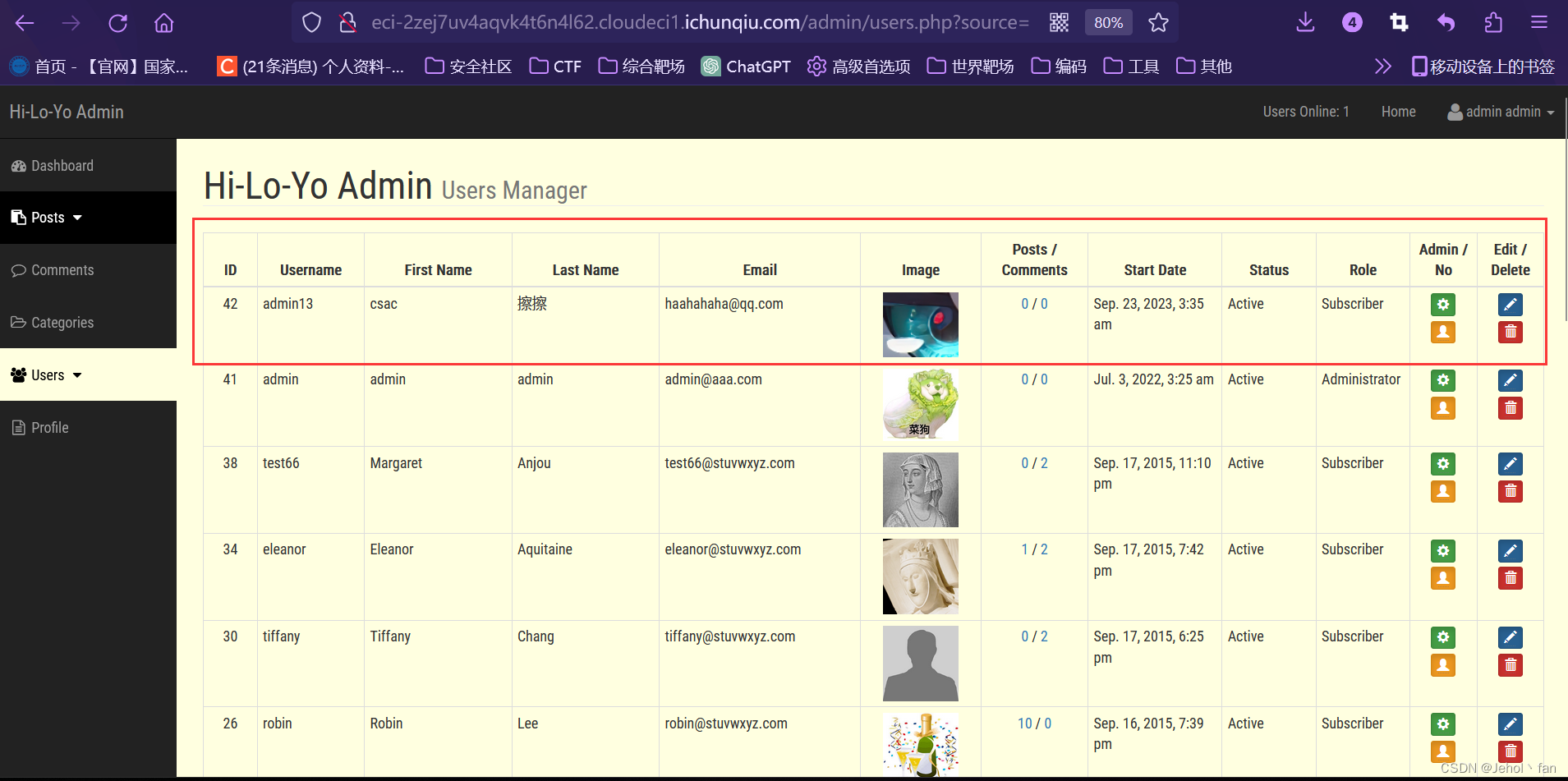The width and height of the screenshot is (1568, 781).
Task: Open the admin admin account dropdown
Action: coord(1501,112)
